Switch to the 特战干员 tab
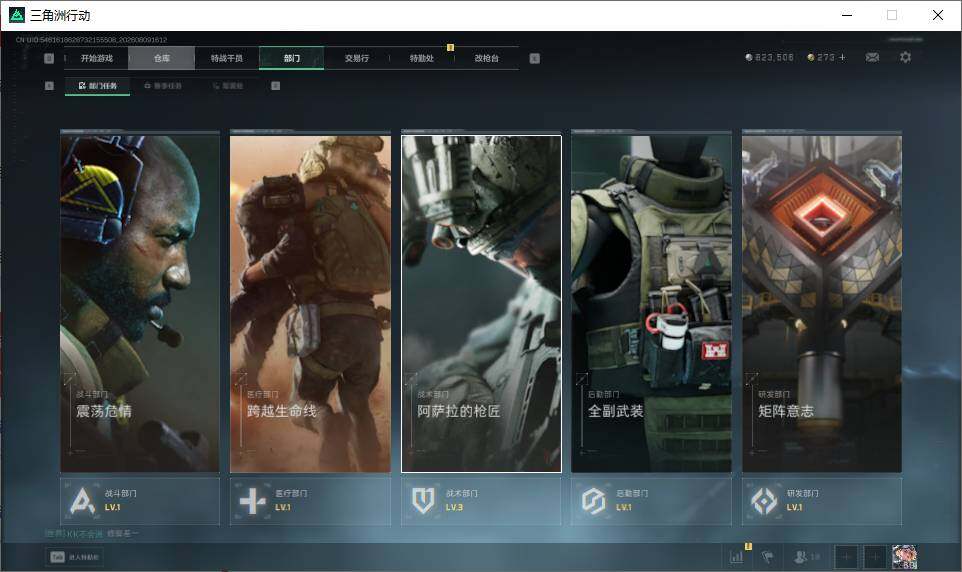962x572 pixels. click(227, 58)
